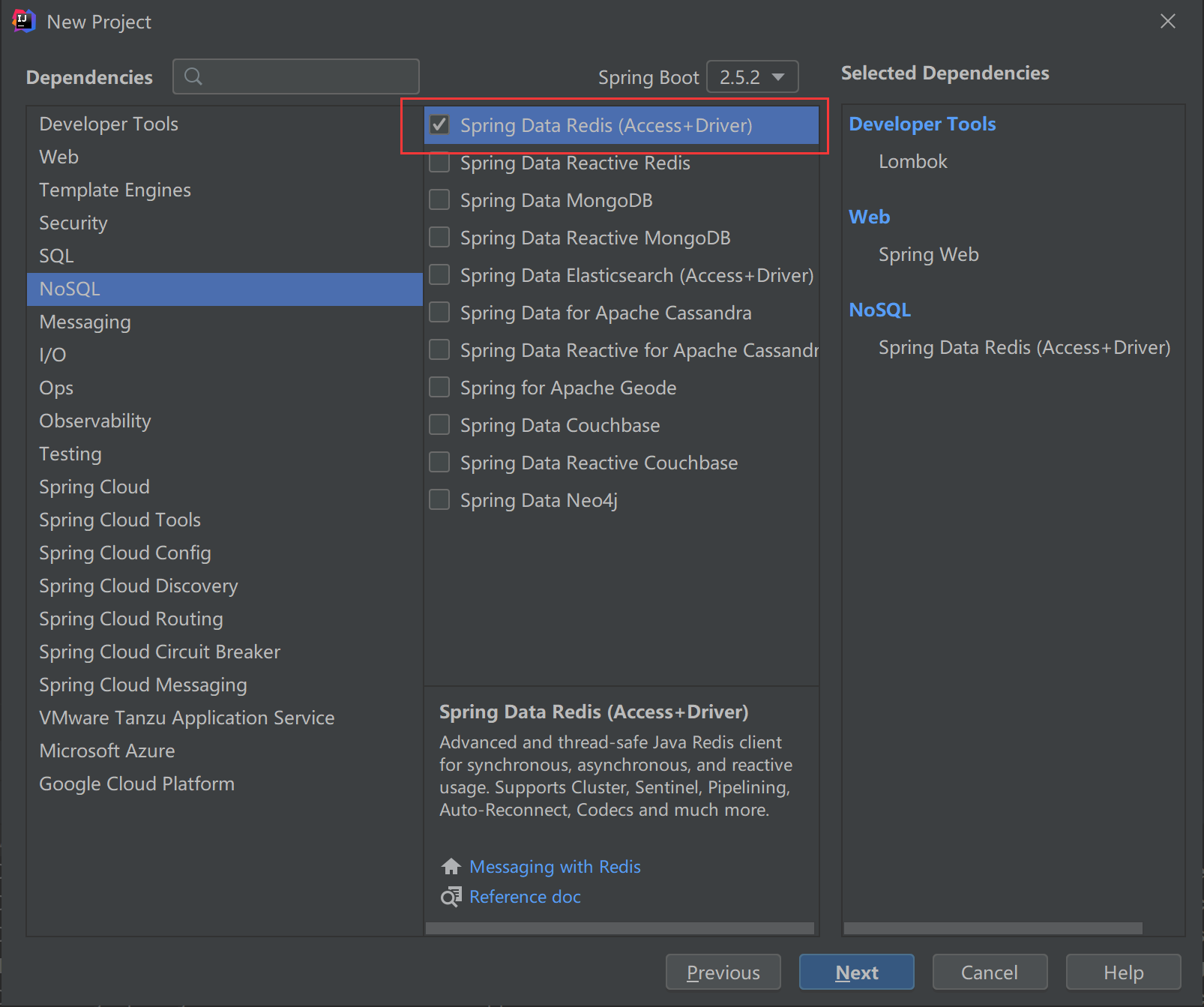The image size is (1204, 1007).
Task: Open the Spring Cloud Tools category
Action: click(225, 520)
